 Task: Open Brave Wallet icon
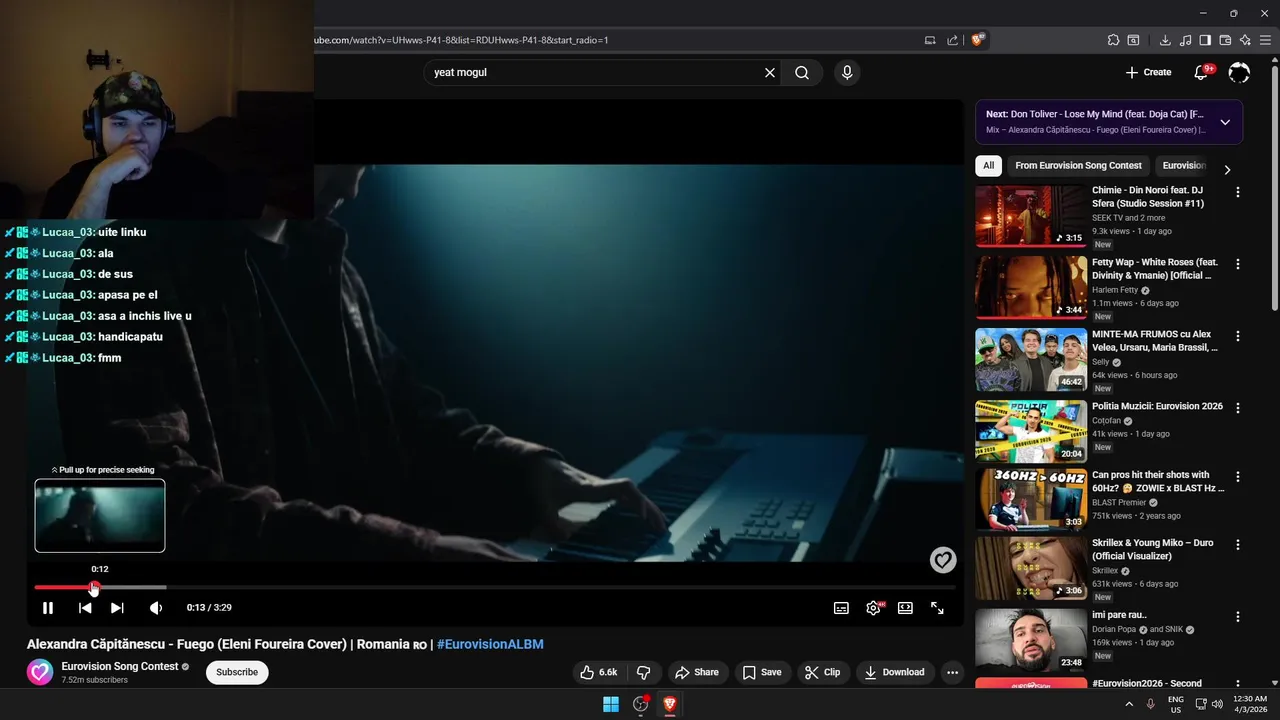[1225, 40]
